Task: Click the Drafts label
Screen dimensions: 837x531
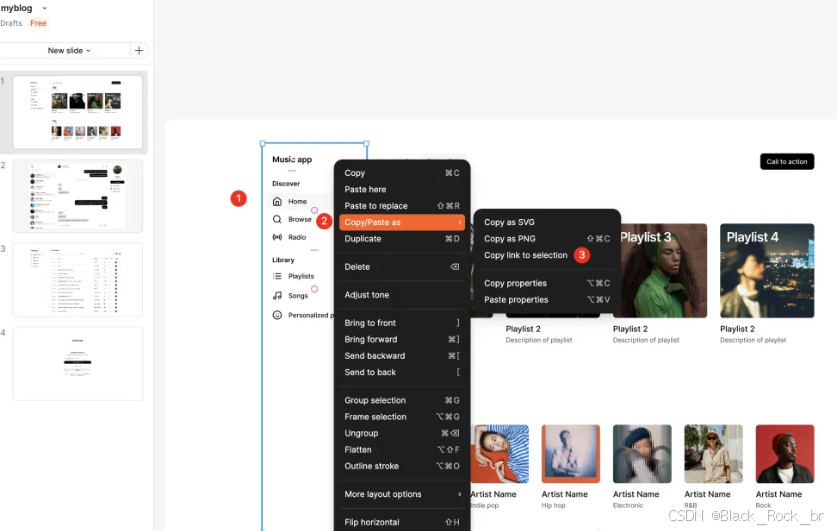Action: pyautogui.click(x=11, y=23)
